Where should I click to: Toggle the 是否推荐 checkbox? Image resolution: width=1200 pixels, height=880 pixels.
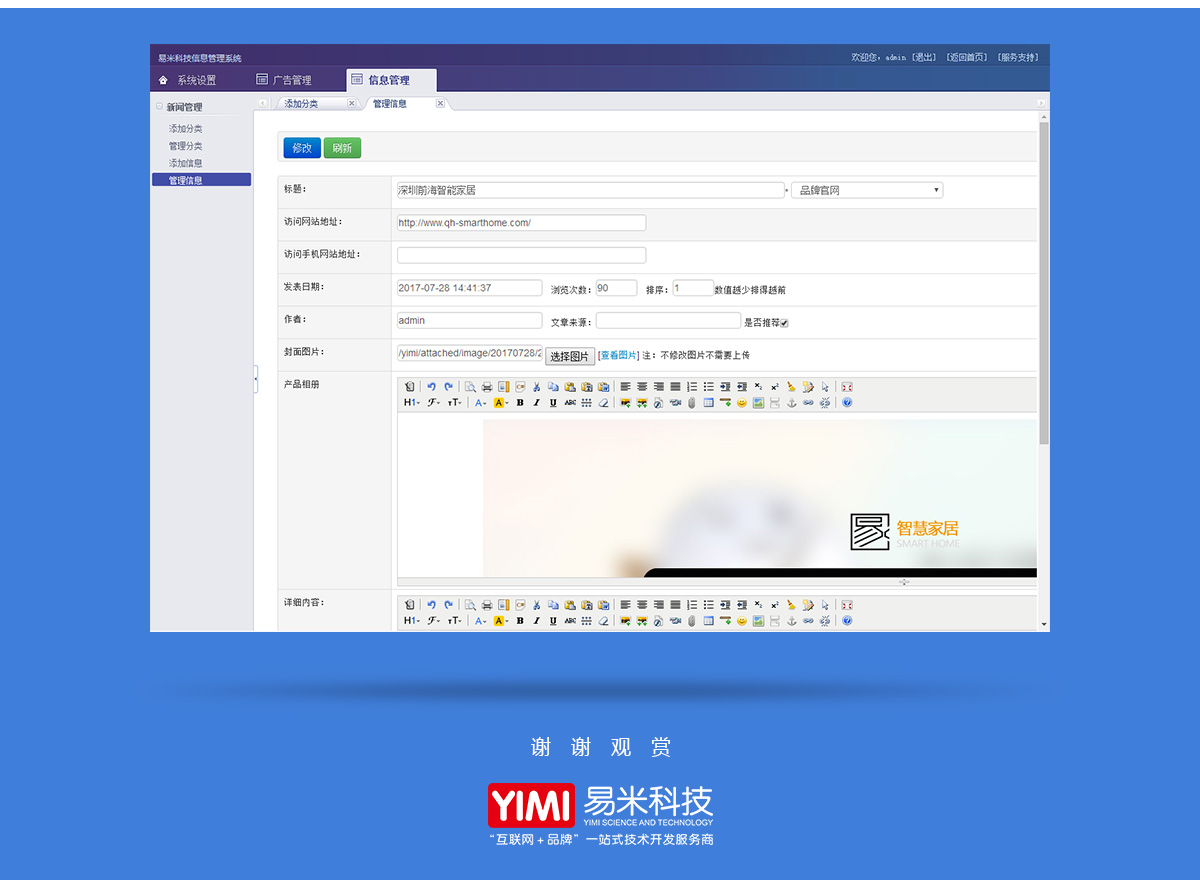click(785, 323)
